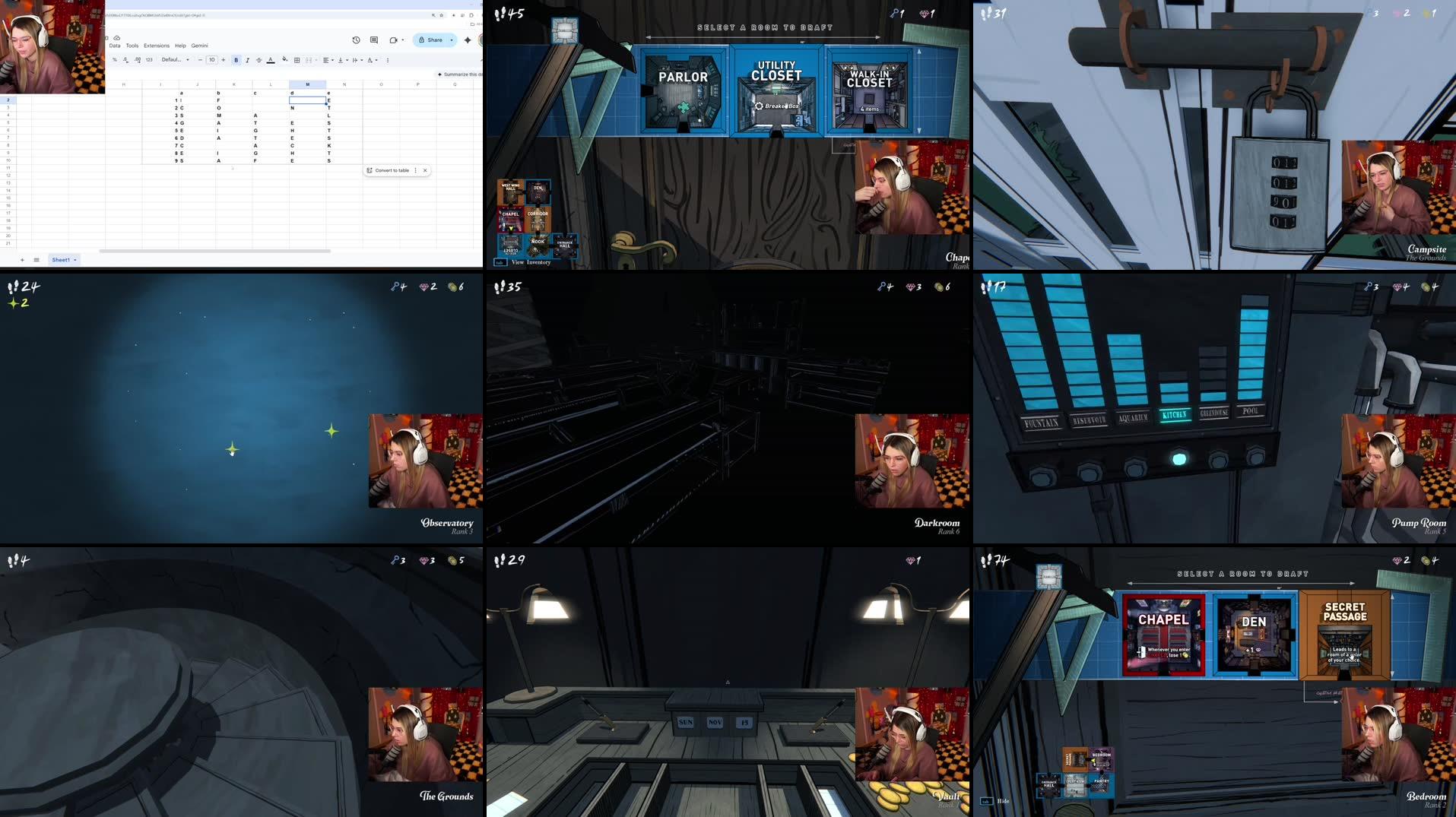The image size is (1456, 817).
Task: Click the number format 123 icon
Action: point(148,59)
